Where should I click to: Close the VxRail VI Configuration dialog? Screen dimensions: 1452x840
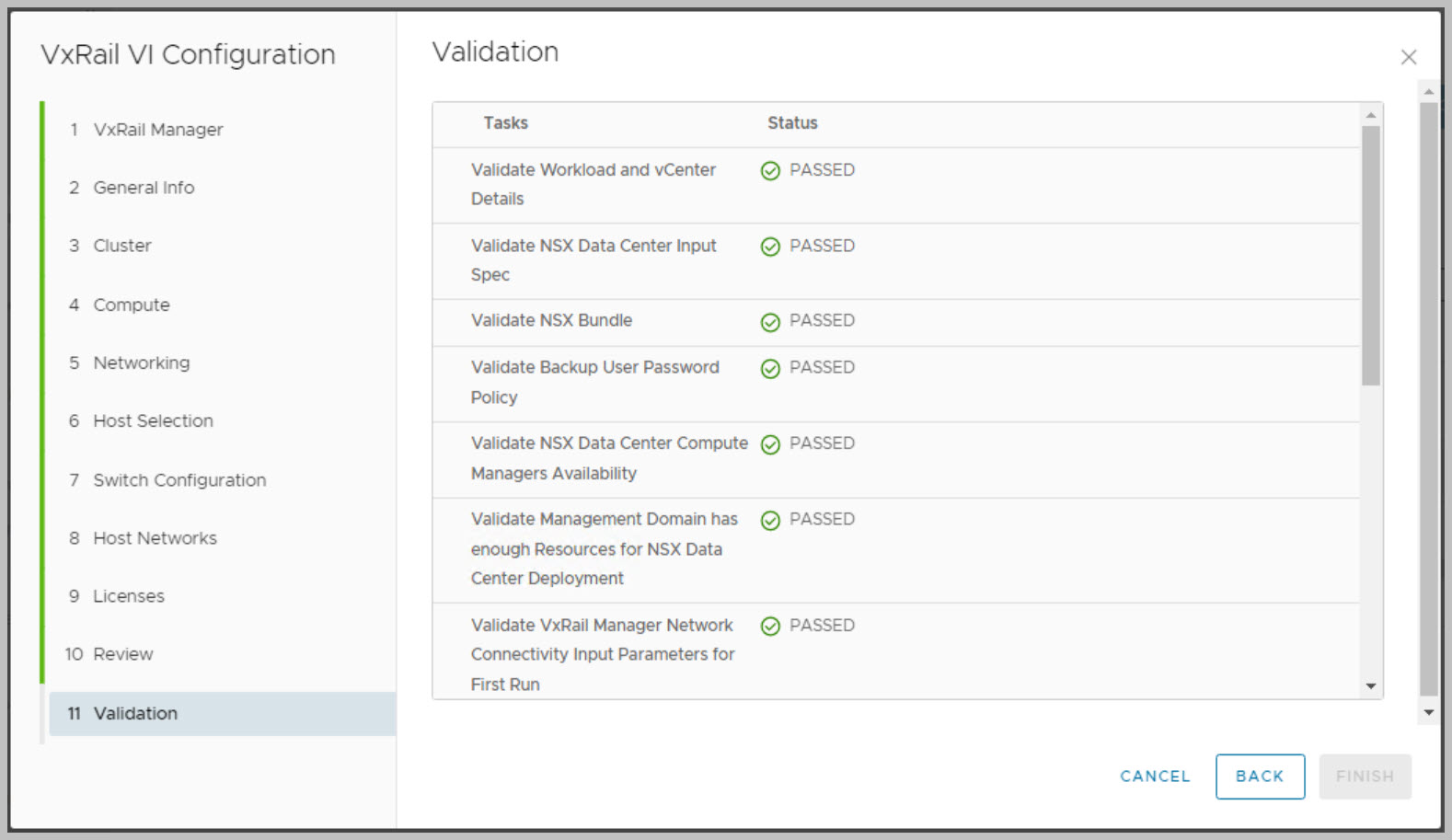point(1408,57)
